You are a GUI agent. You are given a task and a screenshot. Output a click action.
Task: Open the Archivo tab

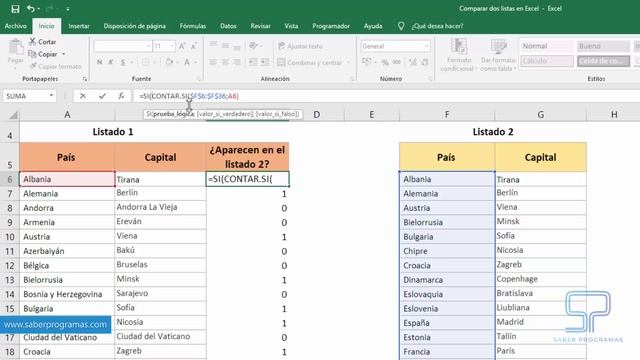(16, 26)
